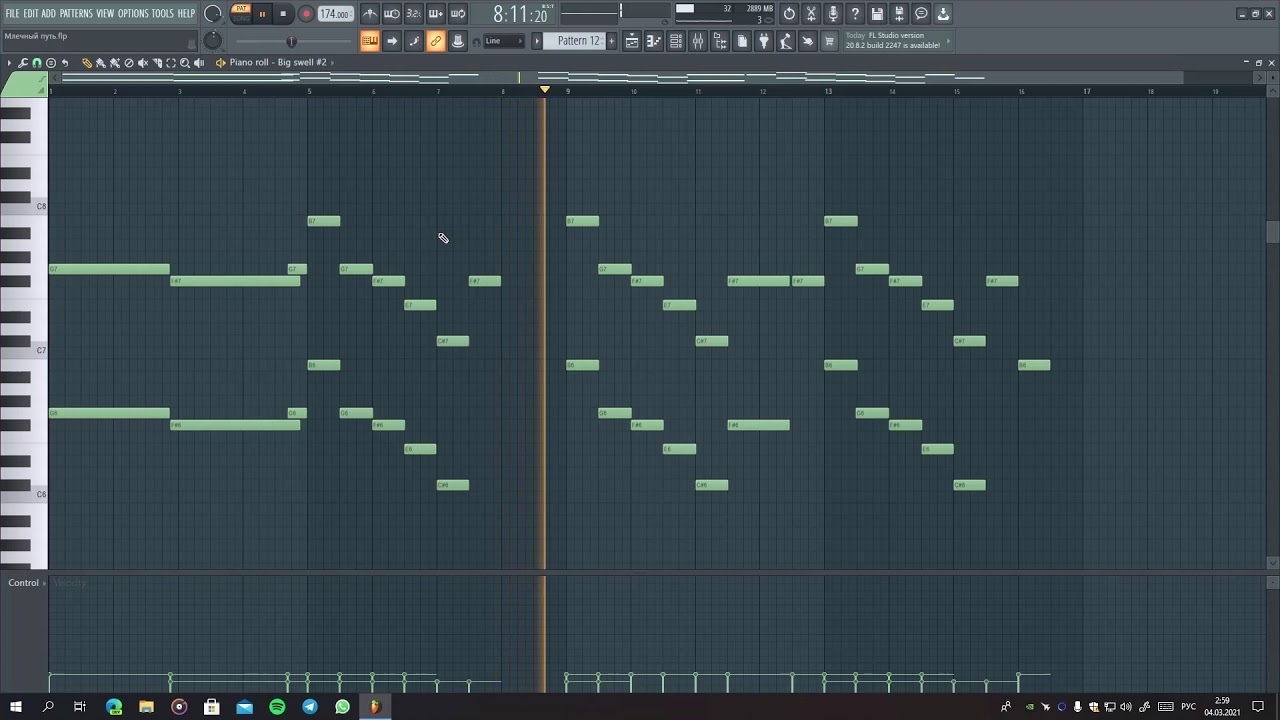Toggle step editing mode
1280x720 pixels.
414,41
